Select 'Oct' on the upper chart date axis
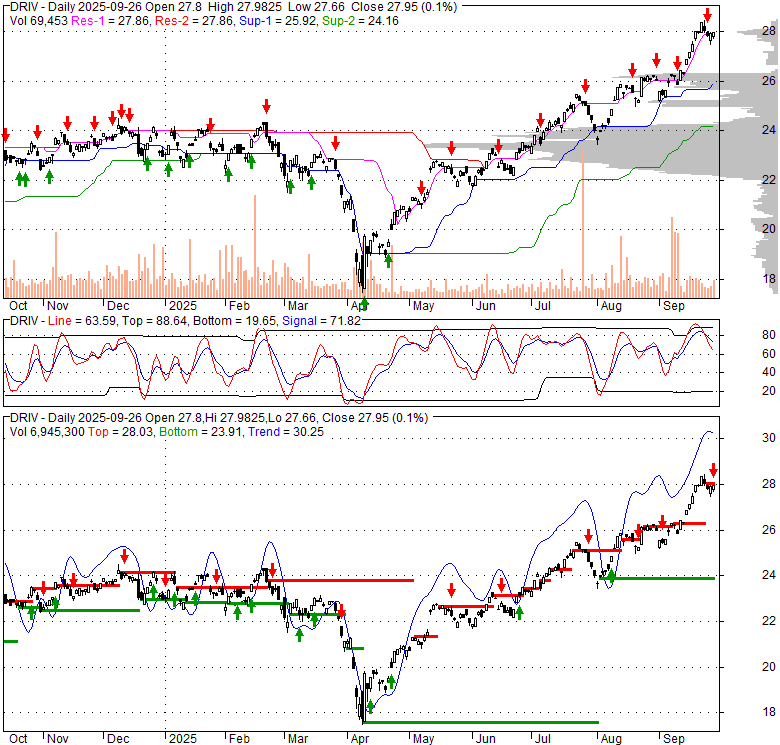The height and width of the screenshot is (745, 780). pyautogui.click(x=18, y=306)
